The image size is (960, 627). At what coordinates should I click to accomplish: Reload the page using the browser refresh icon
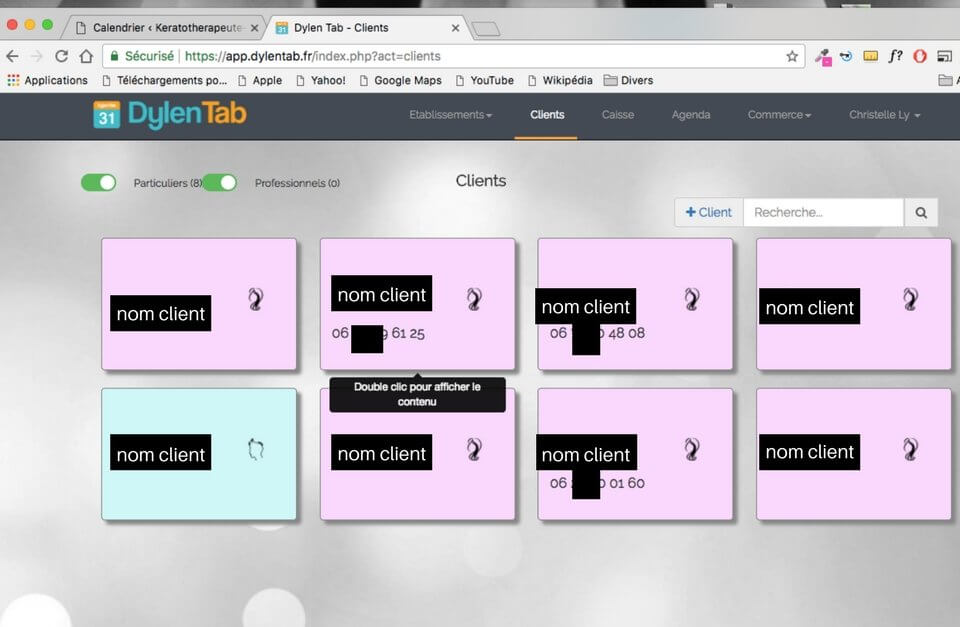click(62, 57)
